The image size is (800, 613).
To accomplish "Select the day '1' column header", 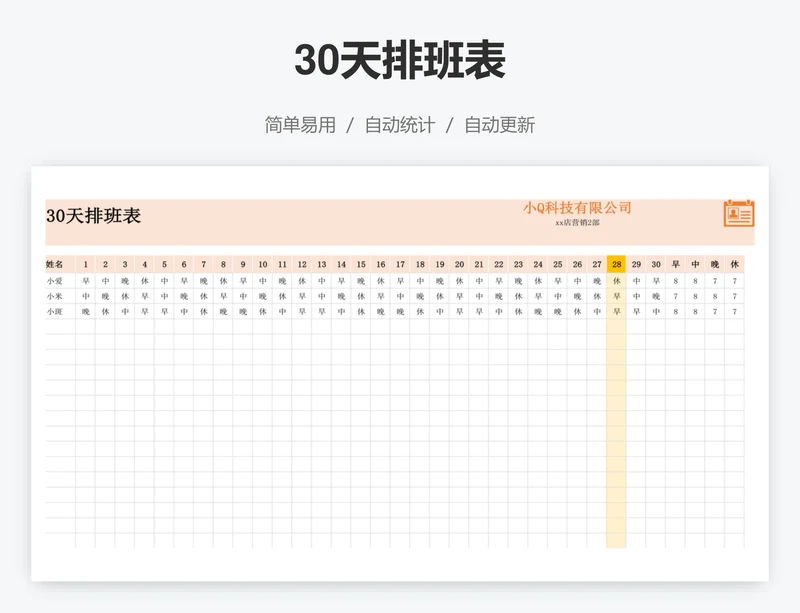I will (86, 264).
